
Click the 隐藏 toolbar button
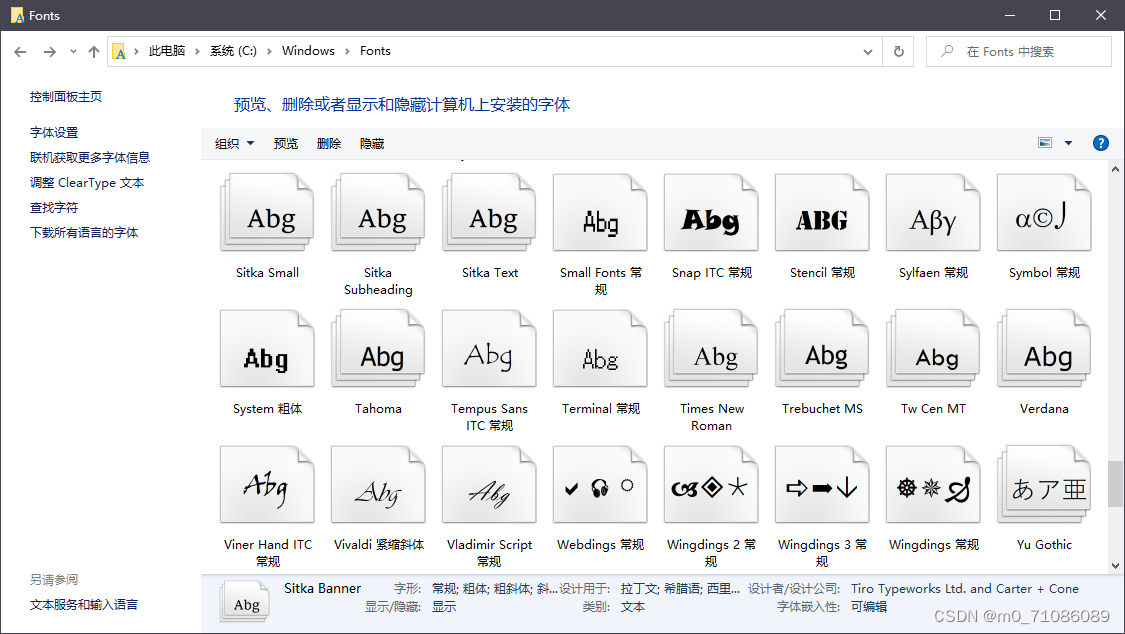click(372, 144)
